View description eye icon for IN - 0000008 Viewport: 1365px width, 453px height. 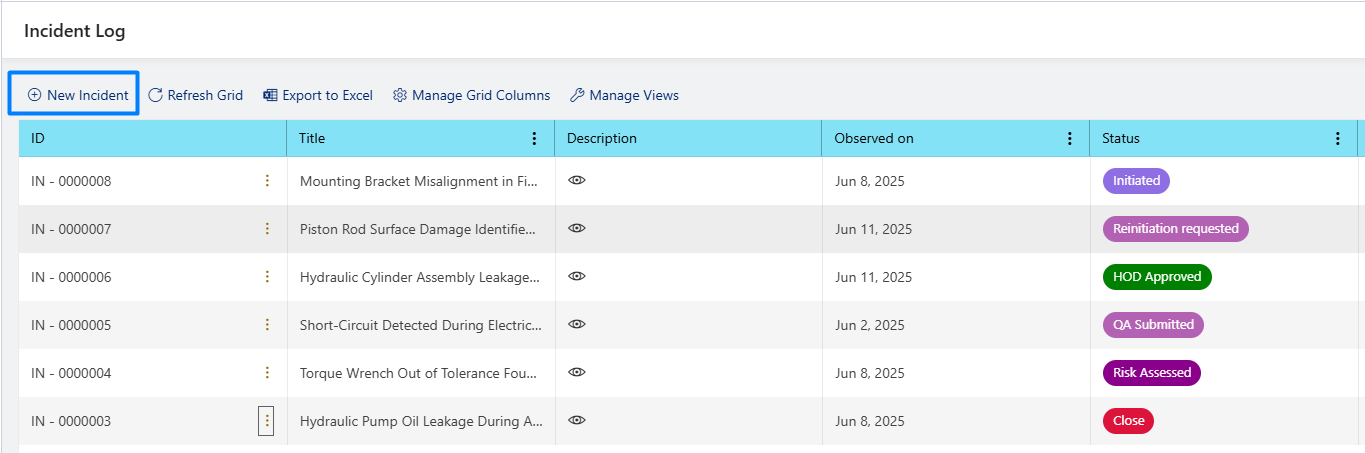[576, 180]
